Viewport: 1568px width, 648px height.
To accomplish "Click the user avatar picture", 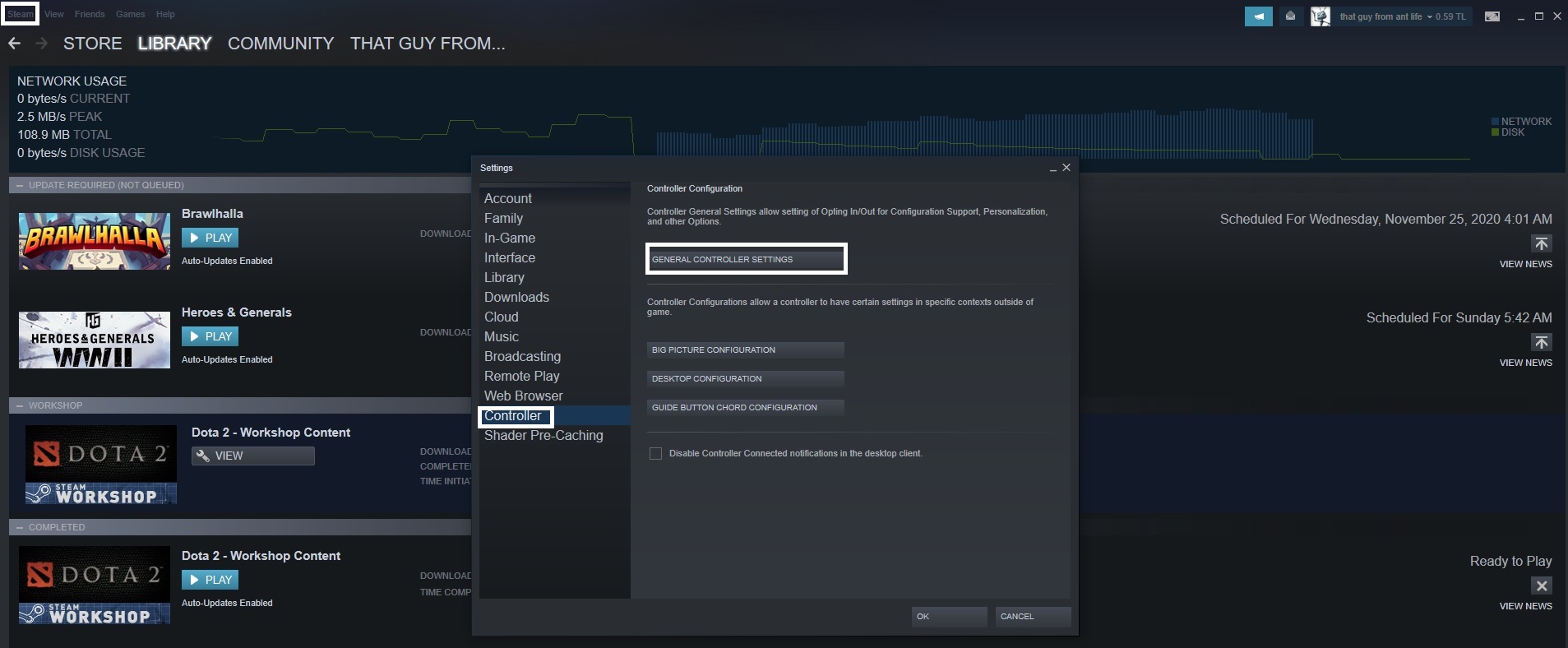I will [1321, 16].
